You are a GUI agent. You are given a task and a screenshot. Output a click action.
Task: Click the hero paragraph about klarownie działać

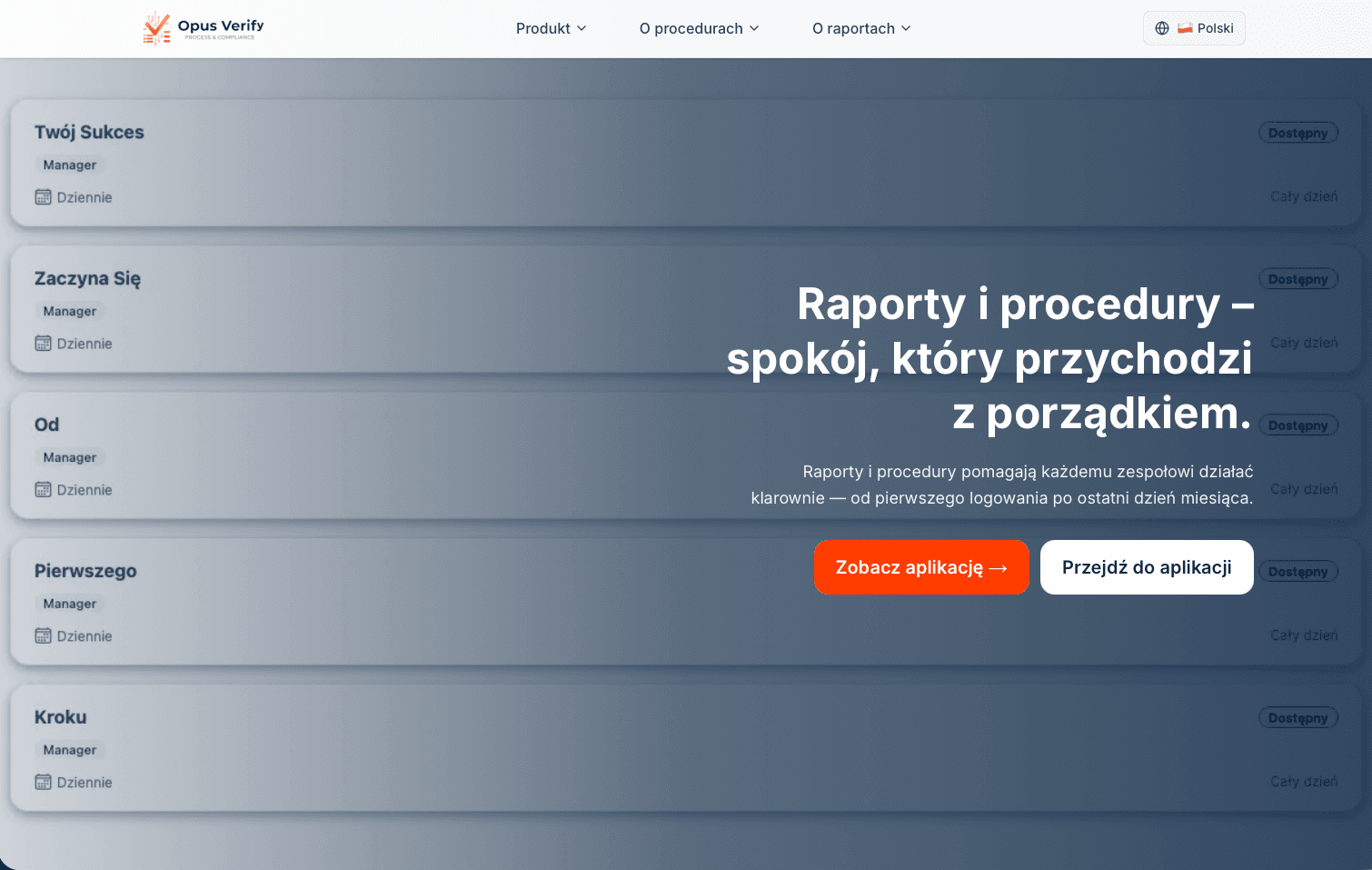1002,485
